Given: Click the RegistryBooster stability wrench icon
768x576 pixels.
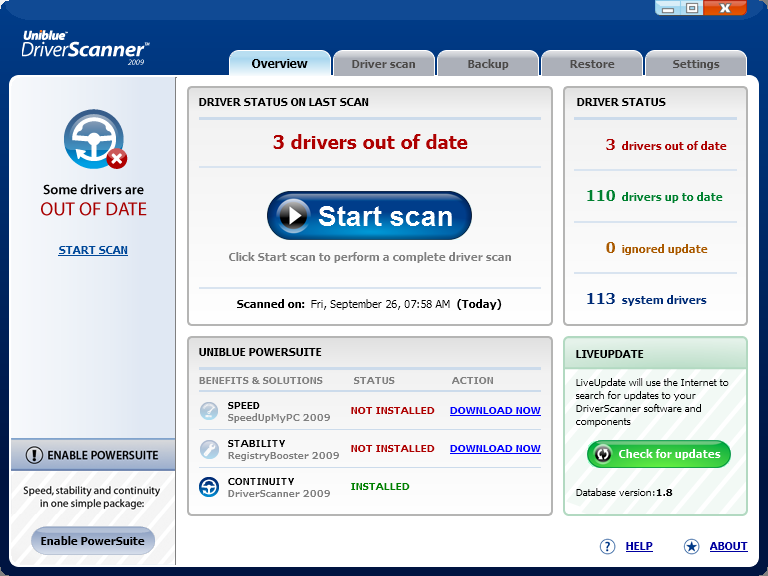Looking at the screenshot, I should 209,448.
